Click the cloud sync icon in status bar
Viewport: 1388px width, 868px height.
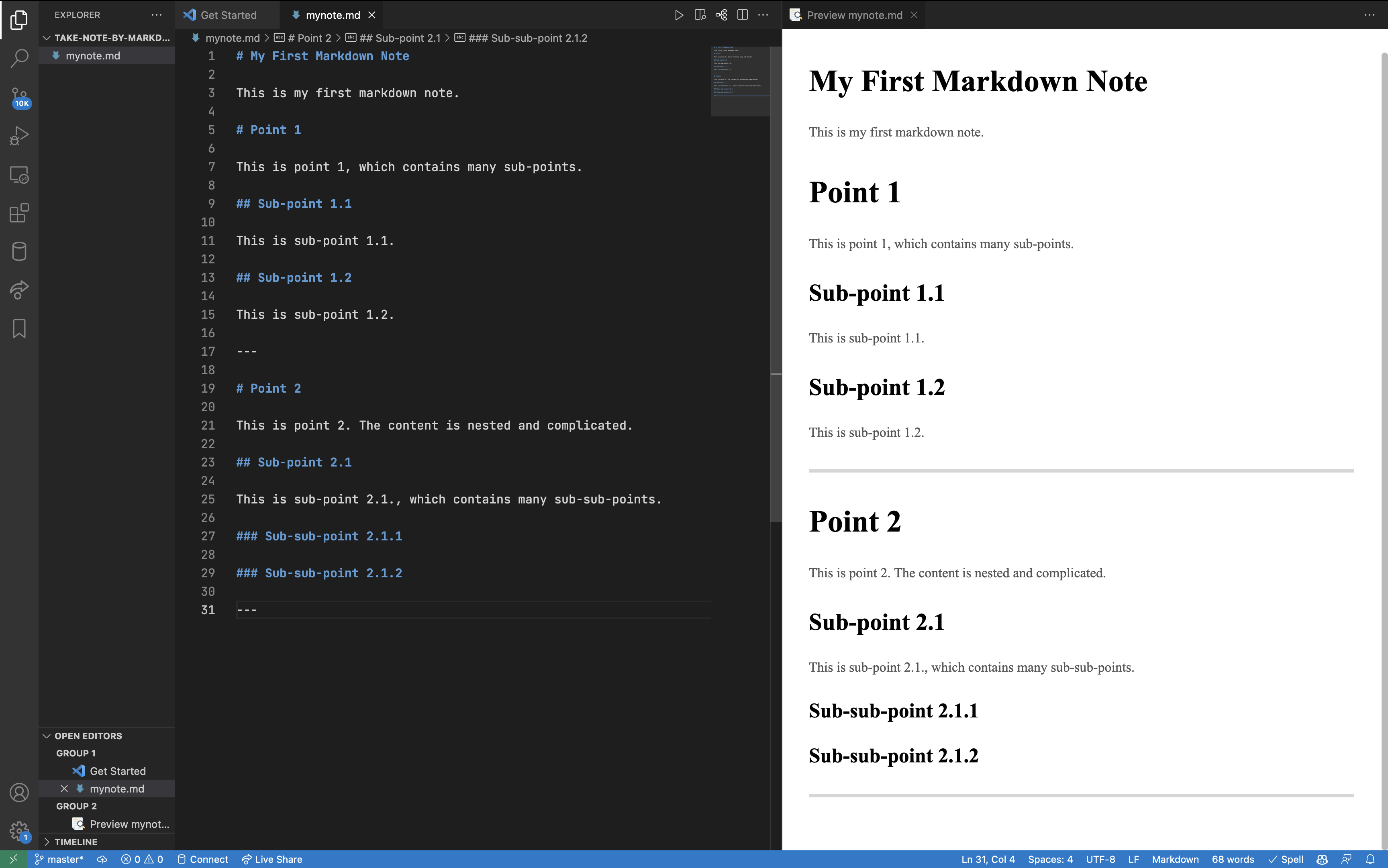coord(102,859)
